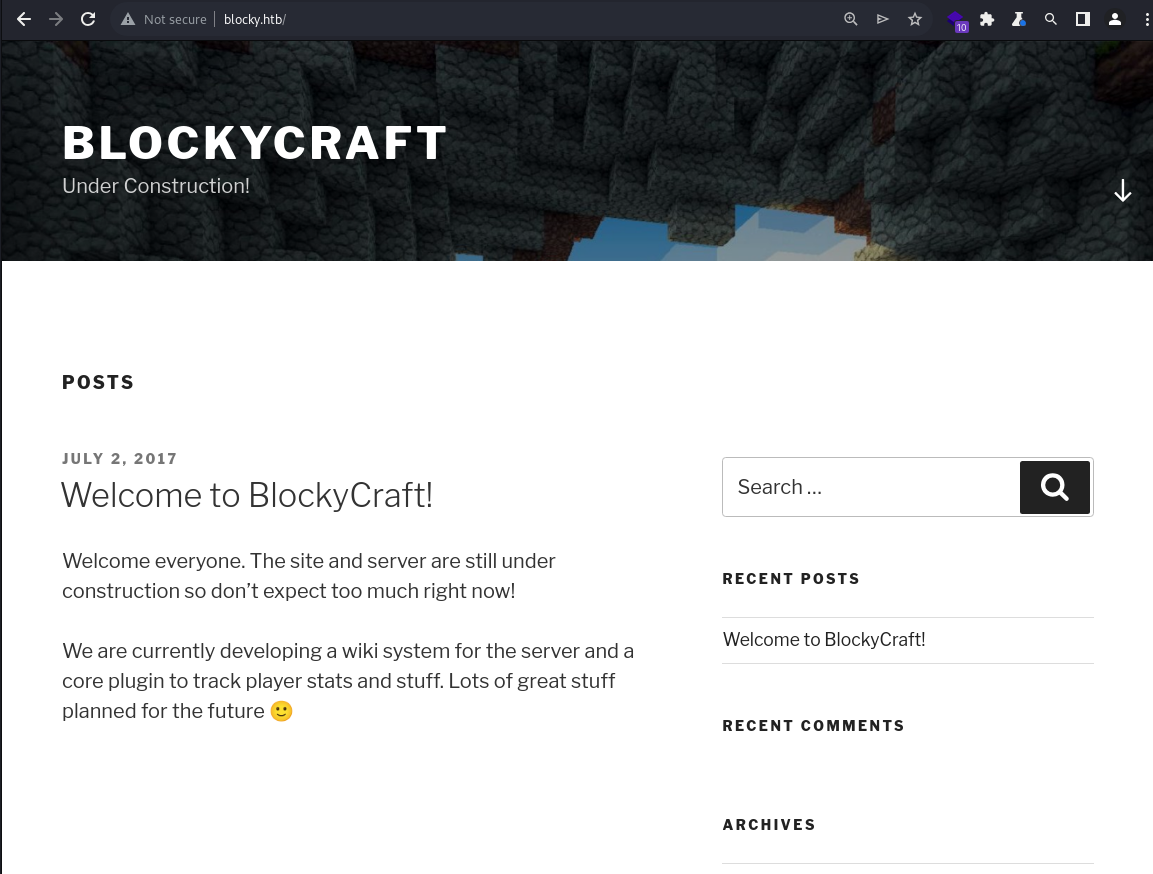
Task: Click the toolbar search magnifier icon
Action: (x=1051, y=19)
